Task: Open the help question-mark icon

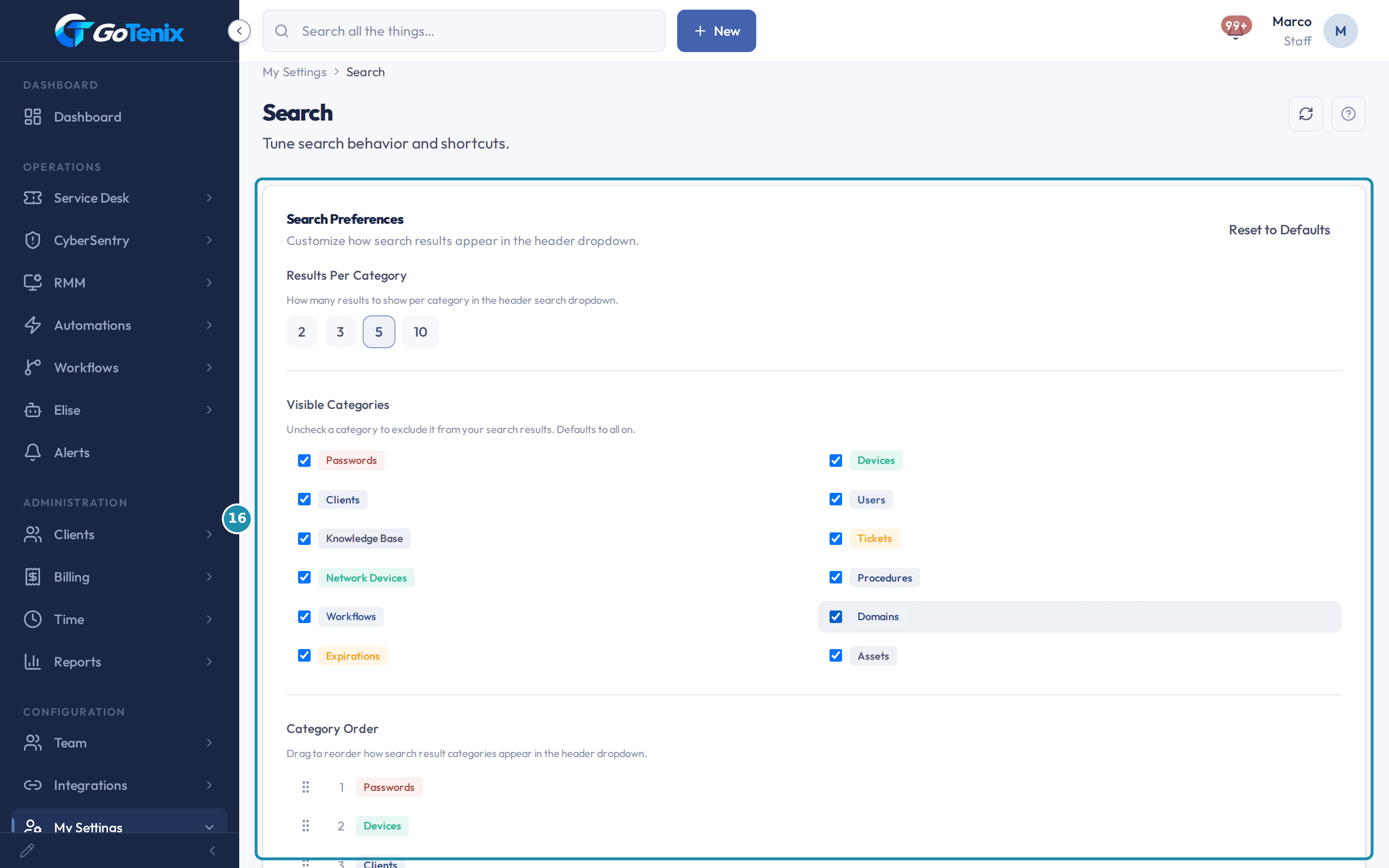Action: tap(1348, 114)
